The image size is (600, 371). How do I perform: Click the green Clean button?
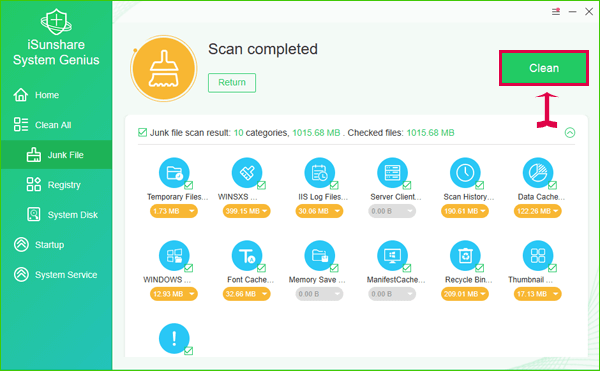pyautogui.click(x=544, y=68)
